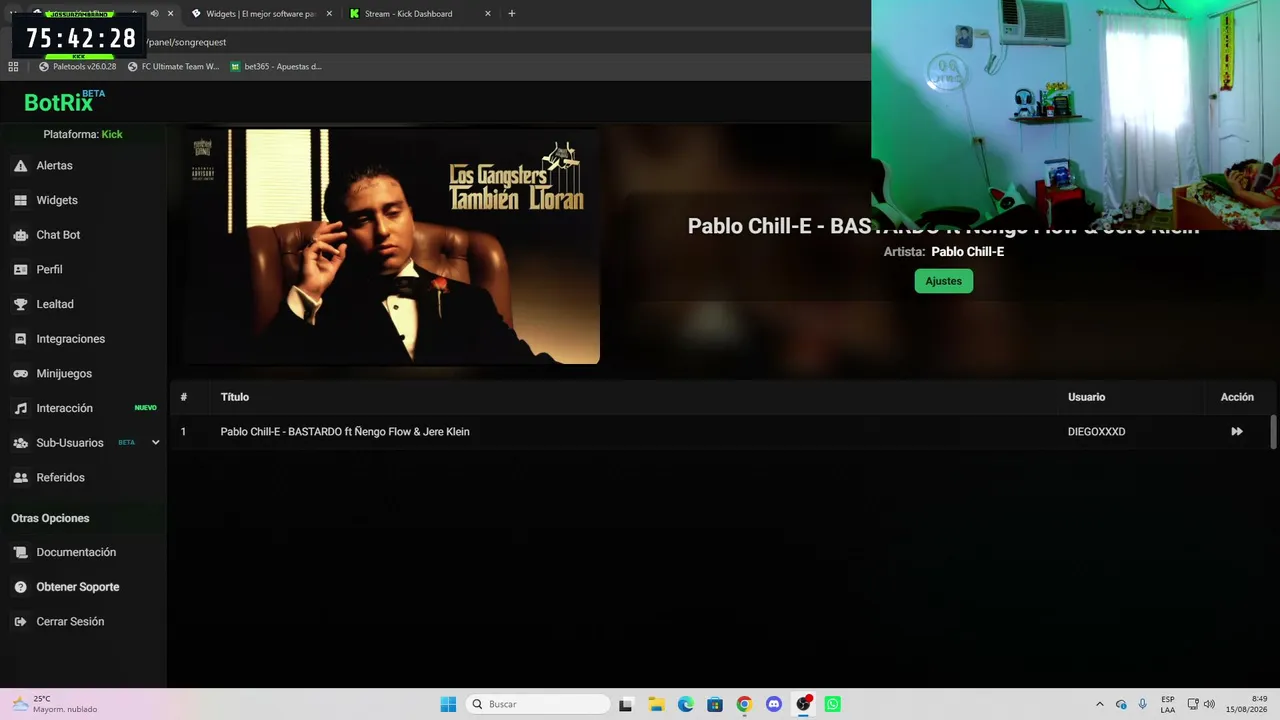Click the Documentación icon
Image resolution: width=1280 pixels, height=720 pixels.
20,553
